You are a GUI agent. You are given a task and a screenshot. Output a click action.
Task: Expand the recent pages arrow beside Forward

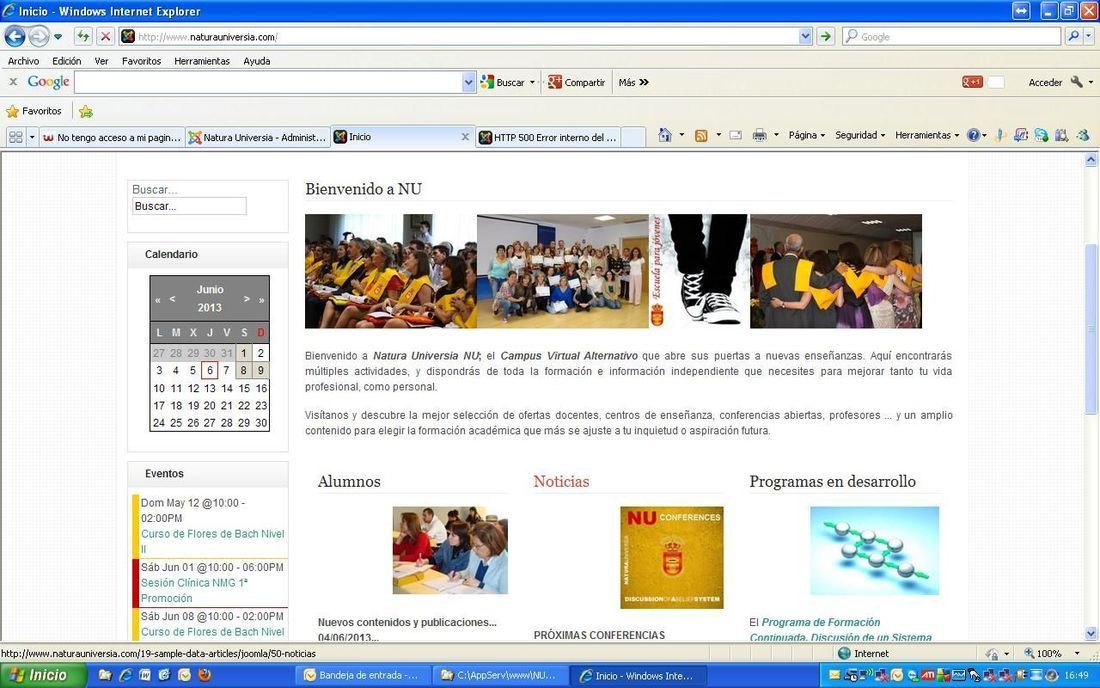click(x=58, y=36)
